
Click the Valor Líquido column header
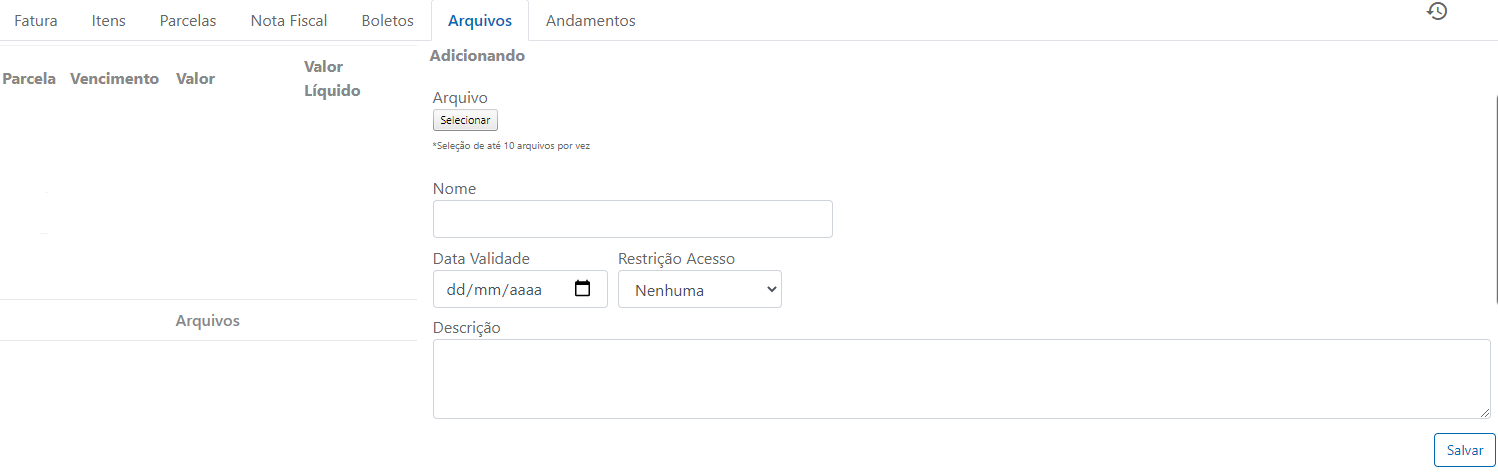click(x=332, y=79)
